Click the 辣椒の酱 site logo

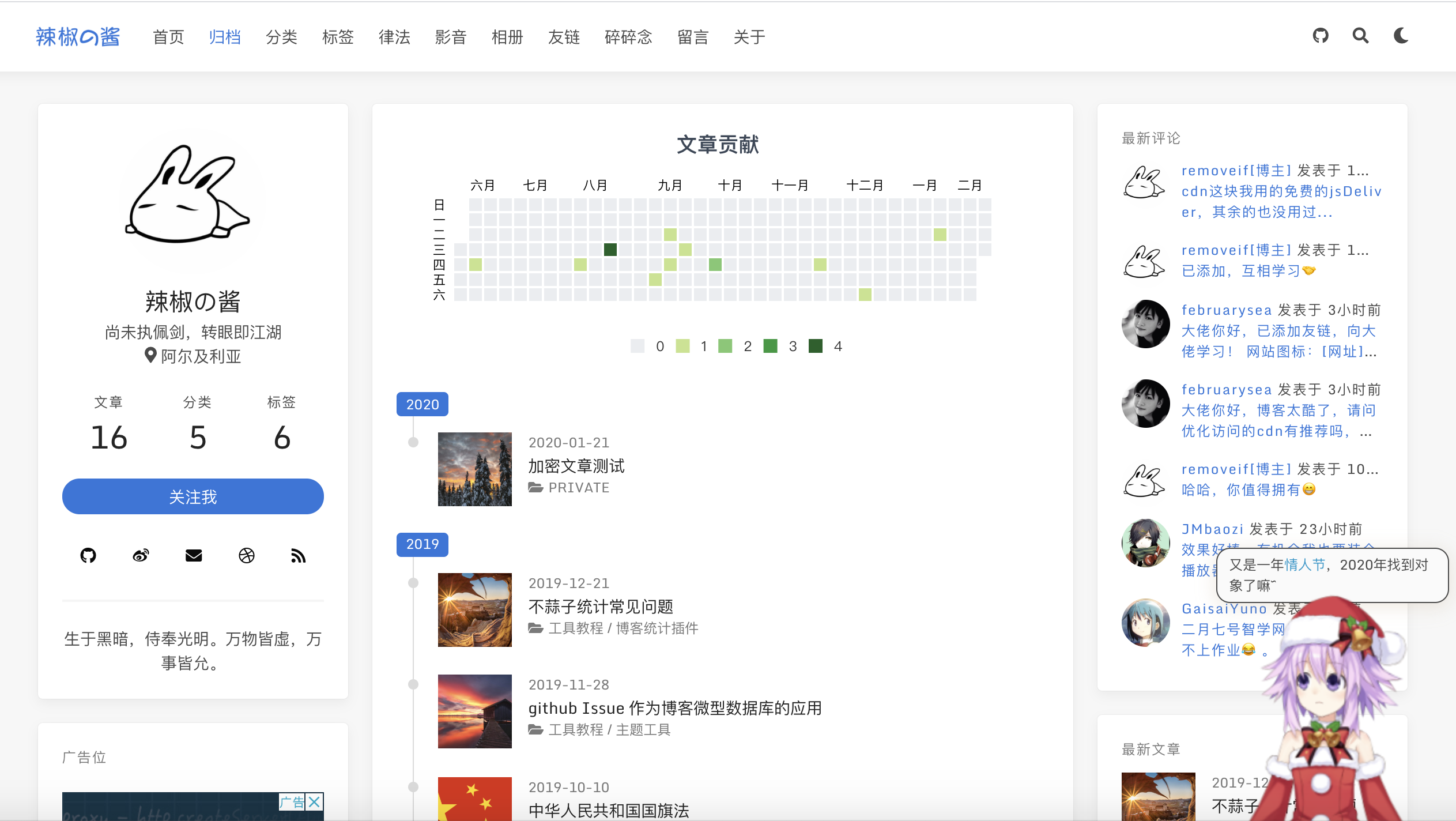78,37
